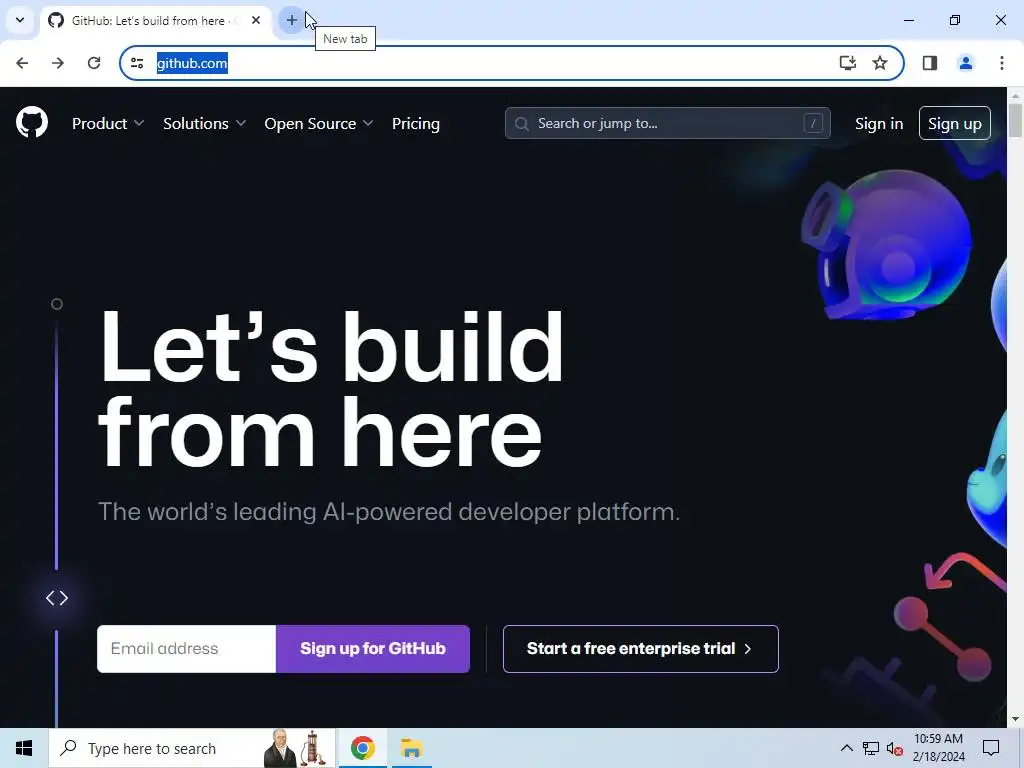Click the Email address field
1024x768 pixels.
186,648
